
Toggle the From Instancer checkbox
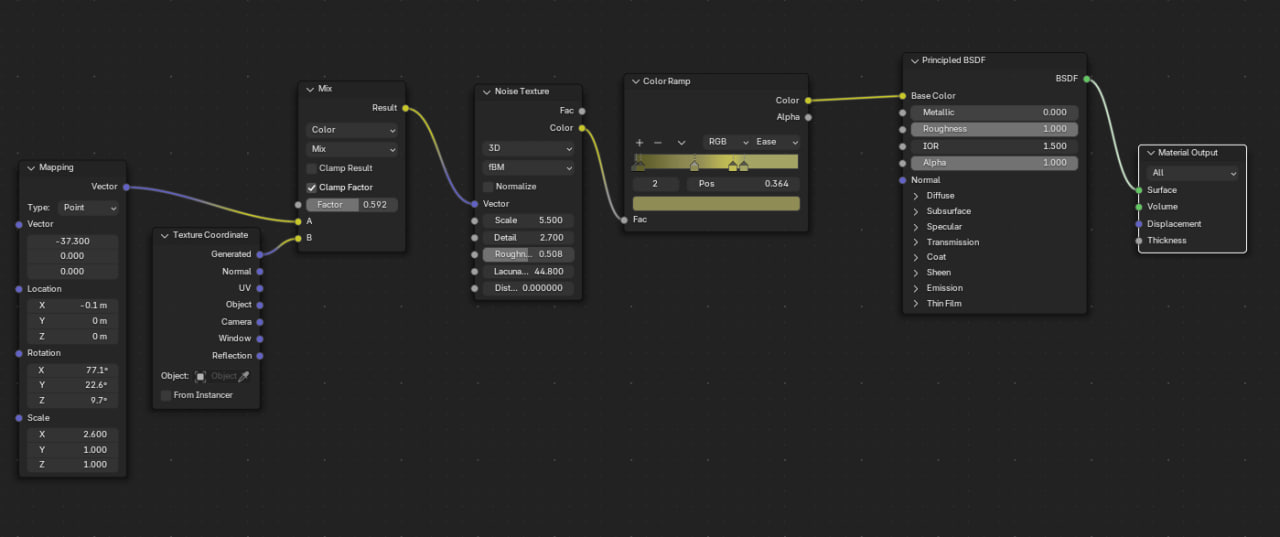point(166,395)
